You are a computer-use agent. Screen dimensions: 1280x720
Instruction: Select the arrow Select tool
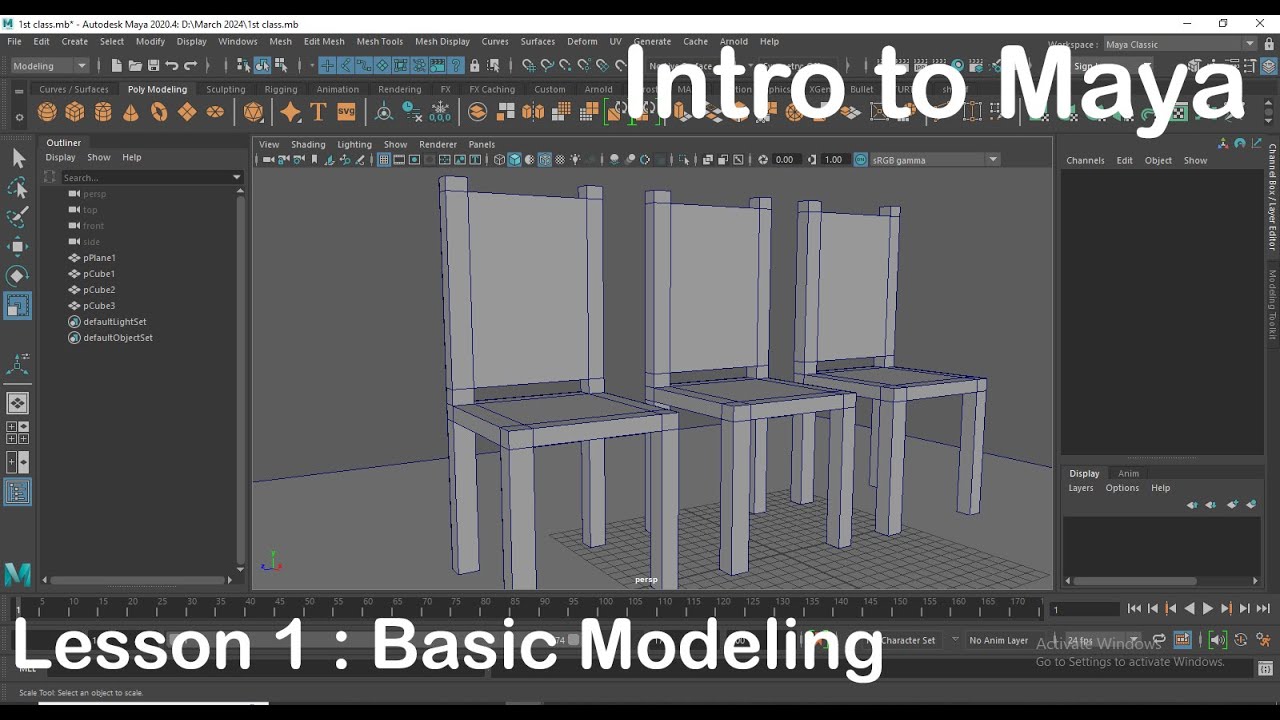pos(18,158)
